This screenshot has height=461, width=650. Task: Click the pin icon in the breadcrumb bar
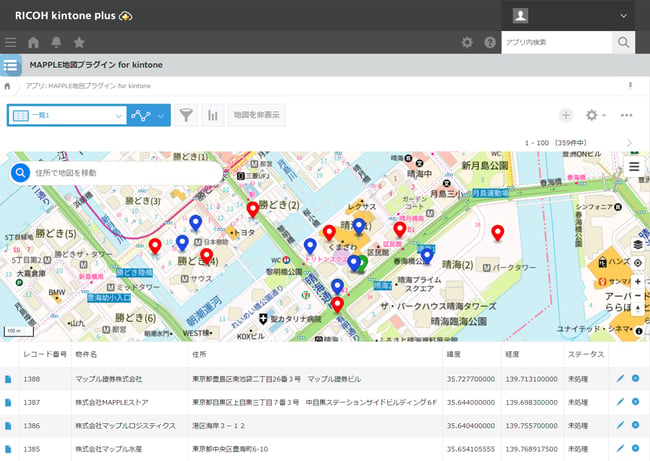pos(630,86)
